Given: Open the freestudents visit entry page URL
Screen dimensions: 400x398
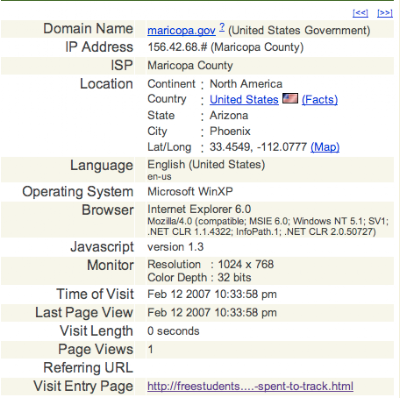Looking at the screenshot, I should coord(250,386).
